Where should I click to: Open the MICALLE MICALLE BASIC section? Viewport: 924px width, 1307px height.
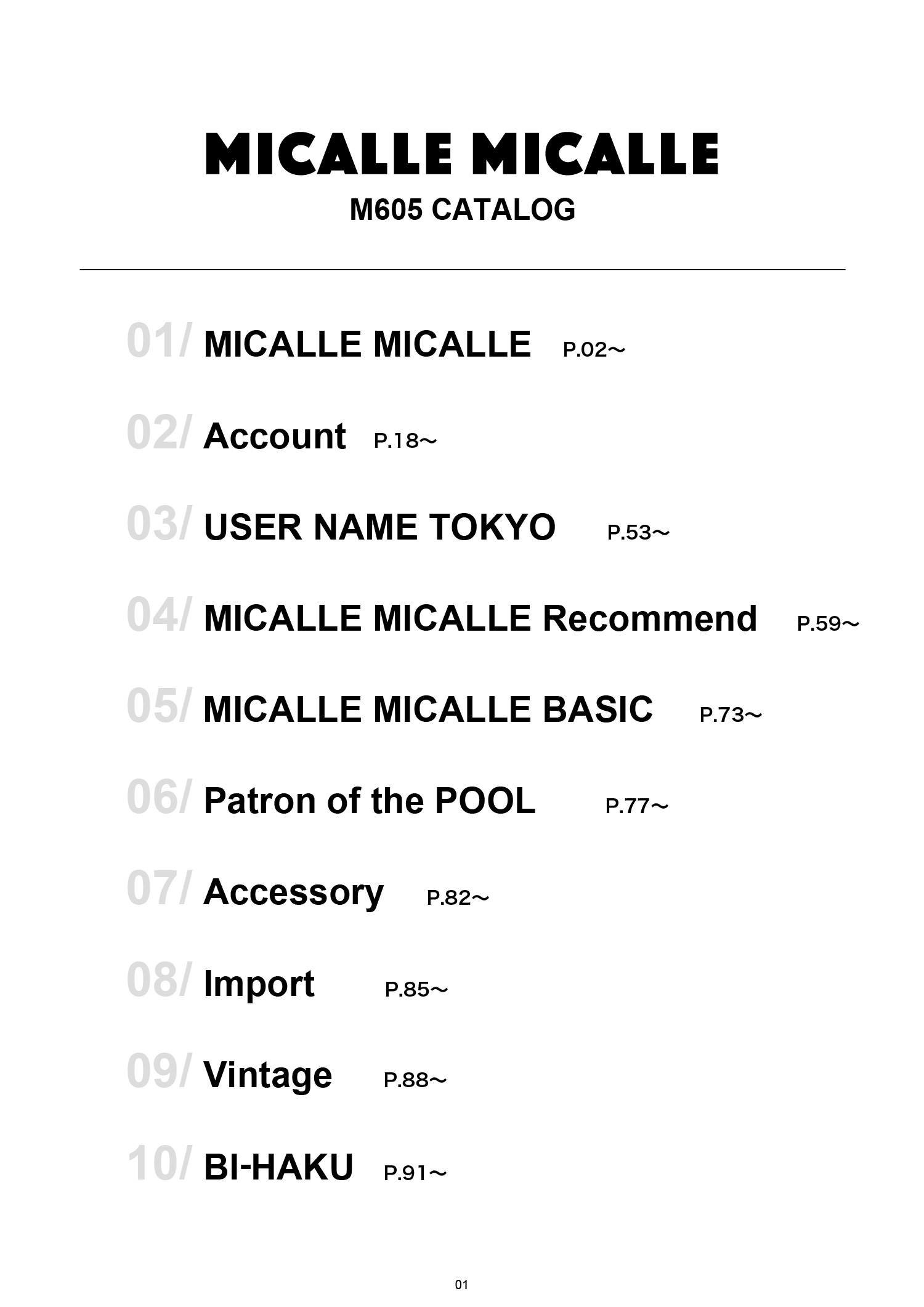click(x=428, y=710)
